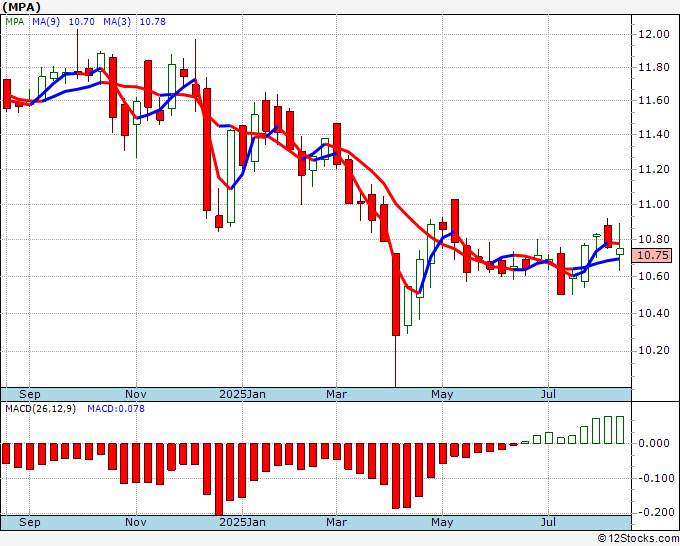Click the 10.80 price axis label
This screenshot has width=680, height=546.
pyautogui.click(x=654, y=239)
